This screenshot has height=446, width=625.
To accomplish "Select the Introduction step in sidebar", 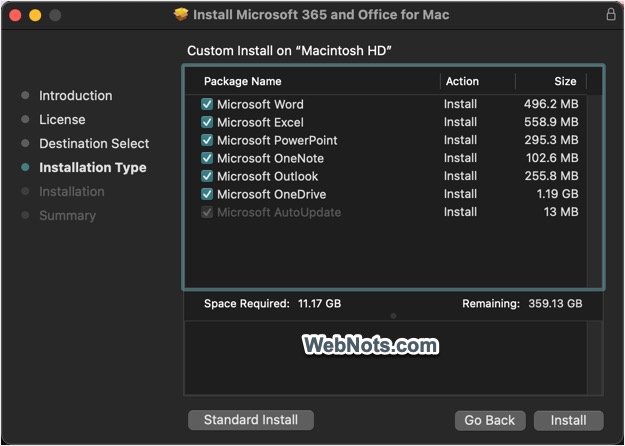I will (76, 96).
